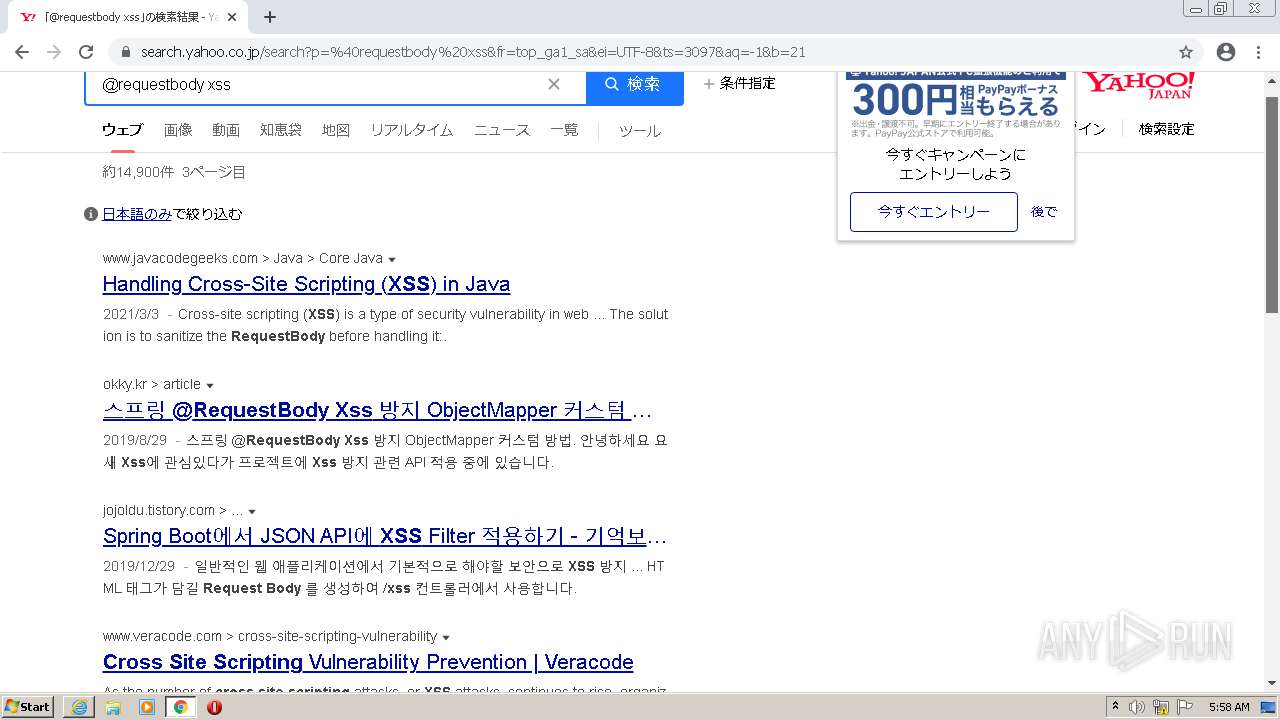Filter results with 日本語のみ link
This screenshot has width=1280, height=720.
pyautogui.click(x=137, y=214)
